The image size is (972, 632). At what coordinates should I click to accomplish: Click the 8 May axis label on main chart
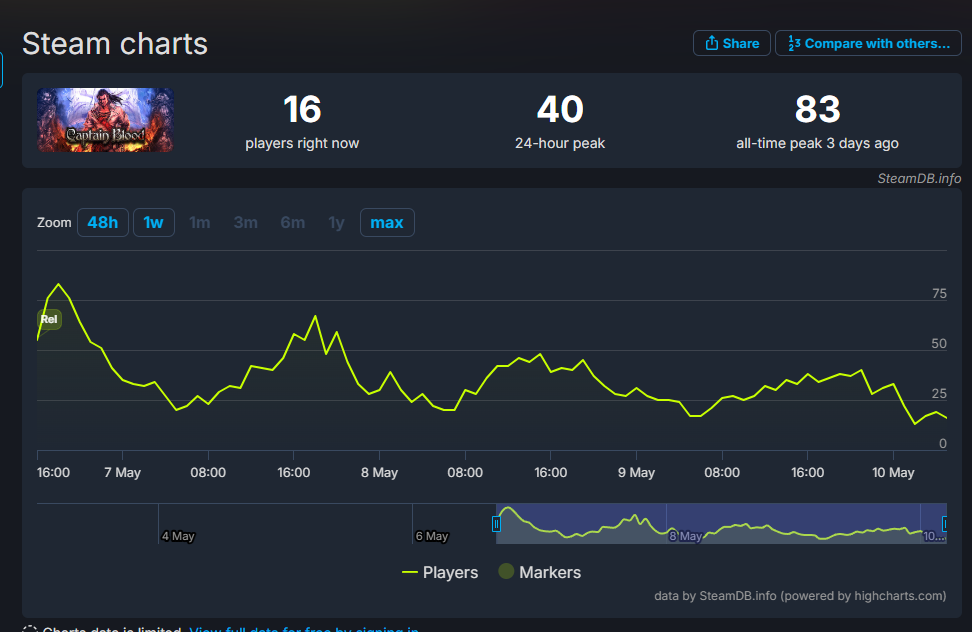pyautogui.click(x=379, y=473)
